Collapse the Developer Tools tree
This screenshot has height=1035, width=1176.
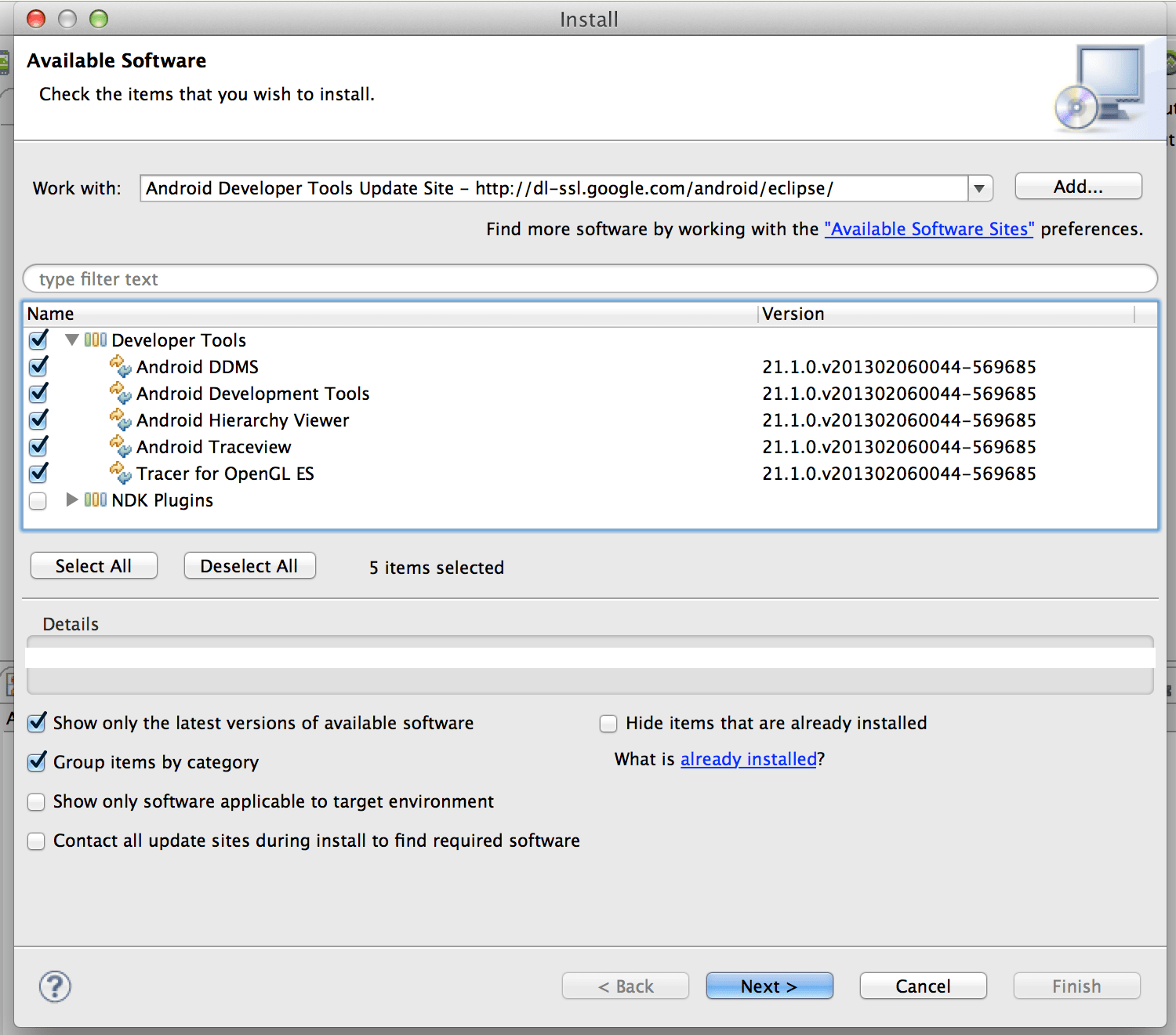(71, 340)
